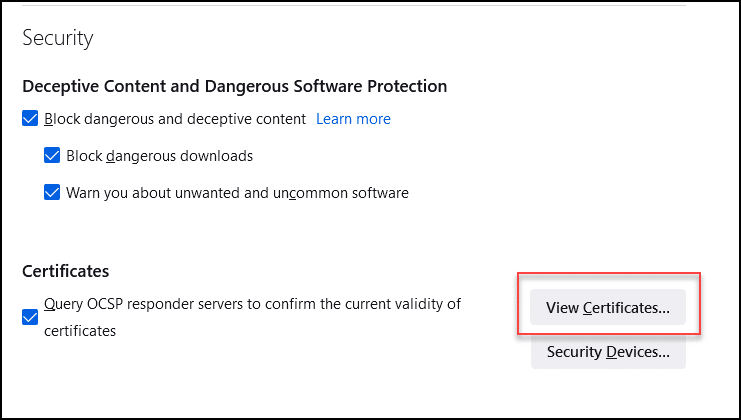
Task: Click the checkmark icon for deceptive content blocking
Action: [30, 119]
